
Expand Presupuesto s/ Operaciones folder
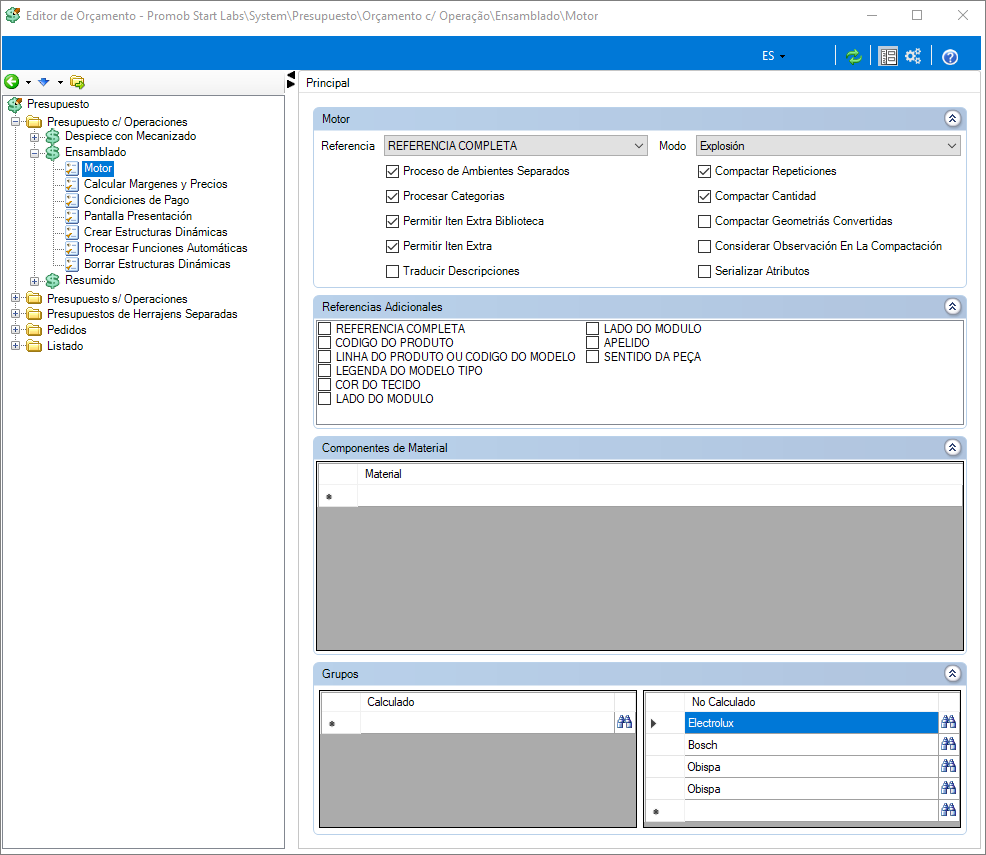pos(16,298)
